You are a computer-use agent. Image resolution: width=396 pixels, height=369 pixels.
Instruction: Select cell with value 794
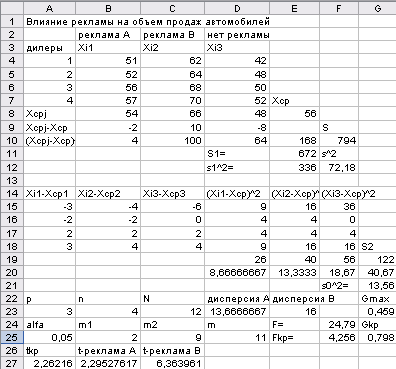coord(339,140)
